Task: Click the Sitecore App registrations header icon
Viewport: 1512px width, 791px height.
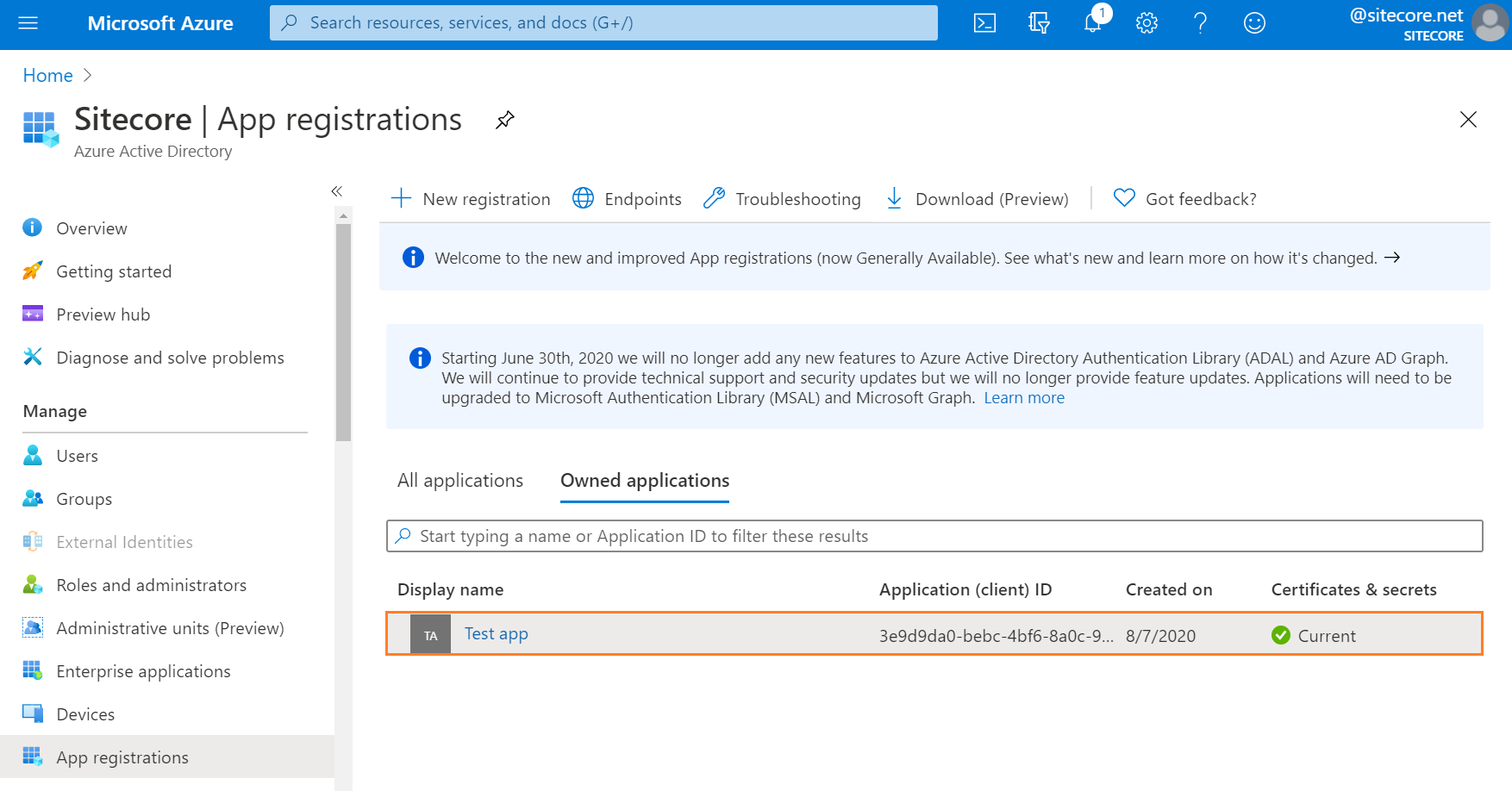Action: tap(41, 129)
